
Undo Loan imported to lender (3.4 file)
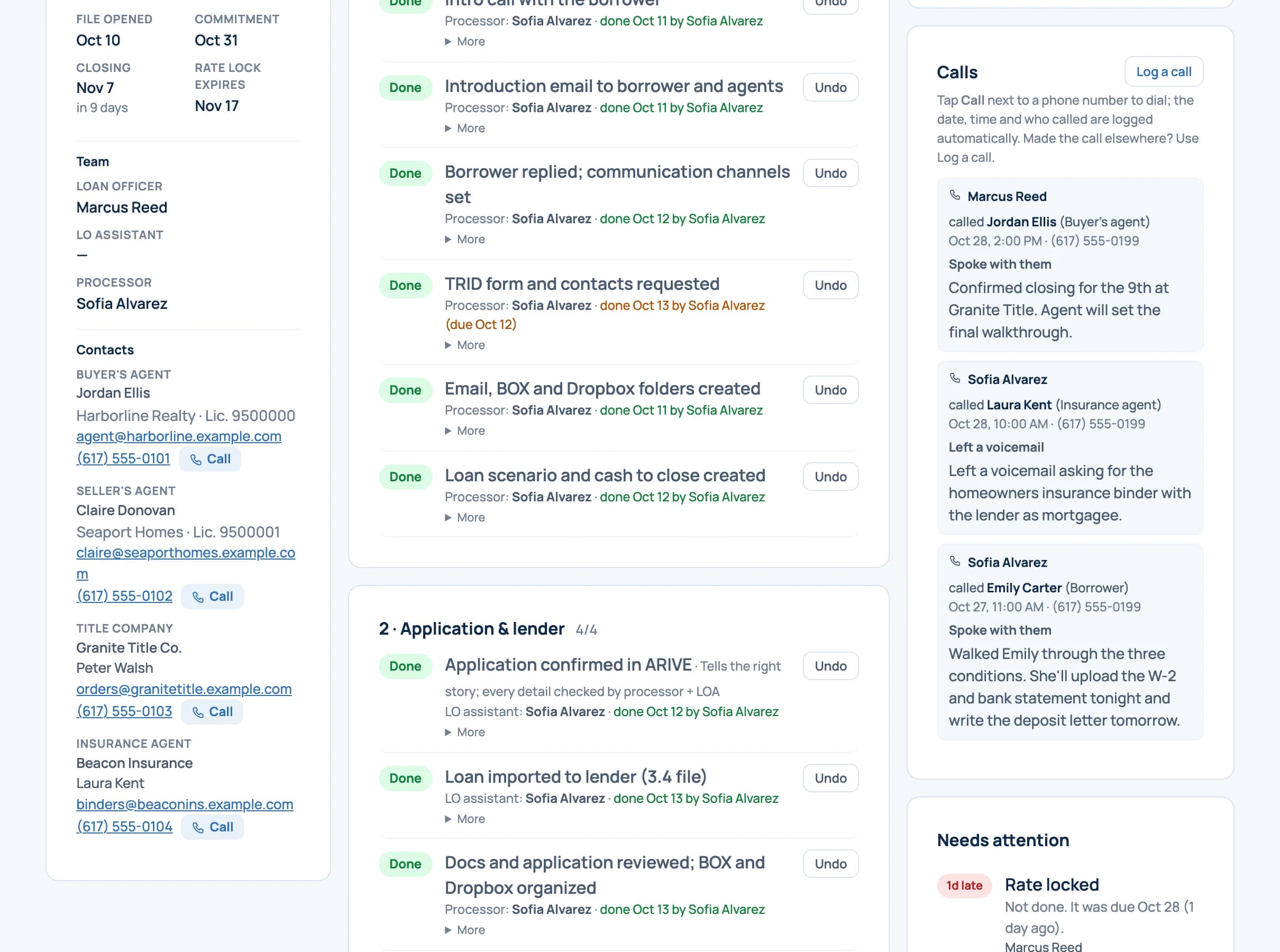pos(830,779)
